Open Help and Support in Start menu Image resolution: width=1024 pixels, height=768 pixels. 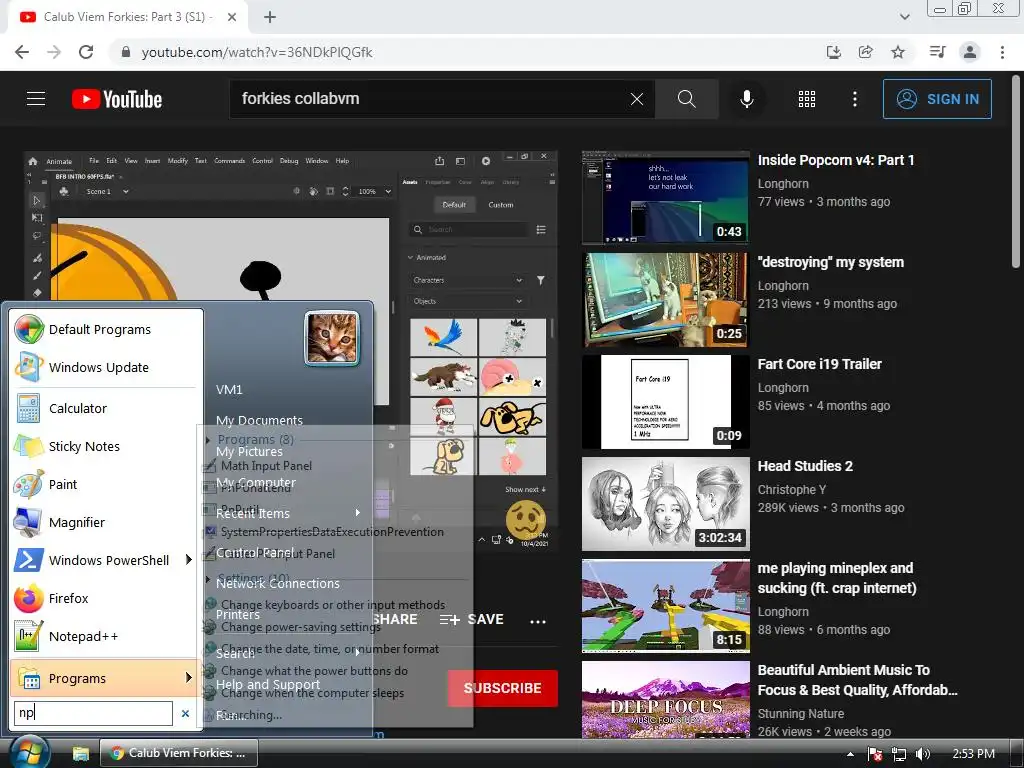tap(268, 684)
